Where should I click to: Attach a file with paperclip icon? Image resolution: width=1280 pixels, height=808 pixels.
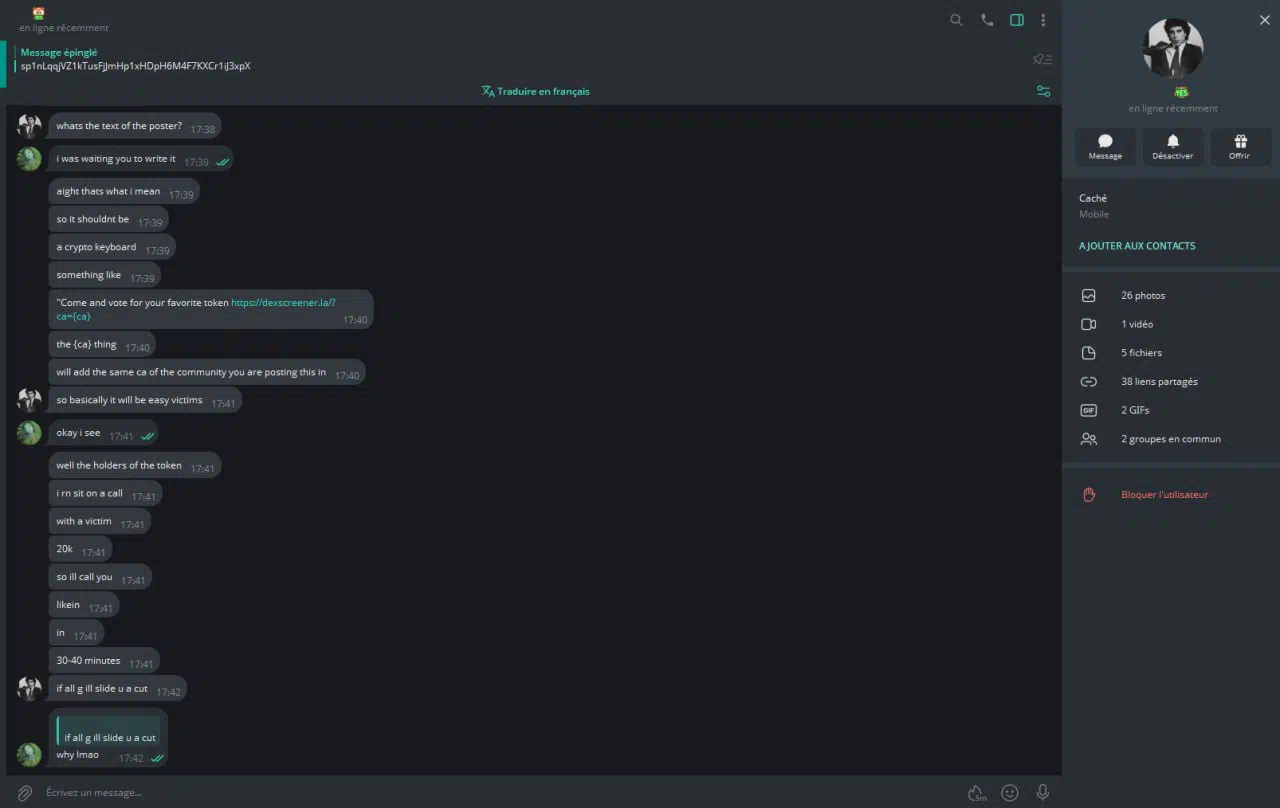25,792
